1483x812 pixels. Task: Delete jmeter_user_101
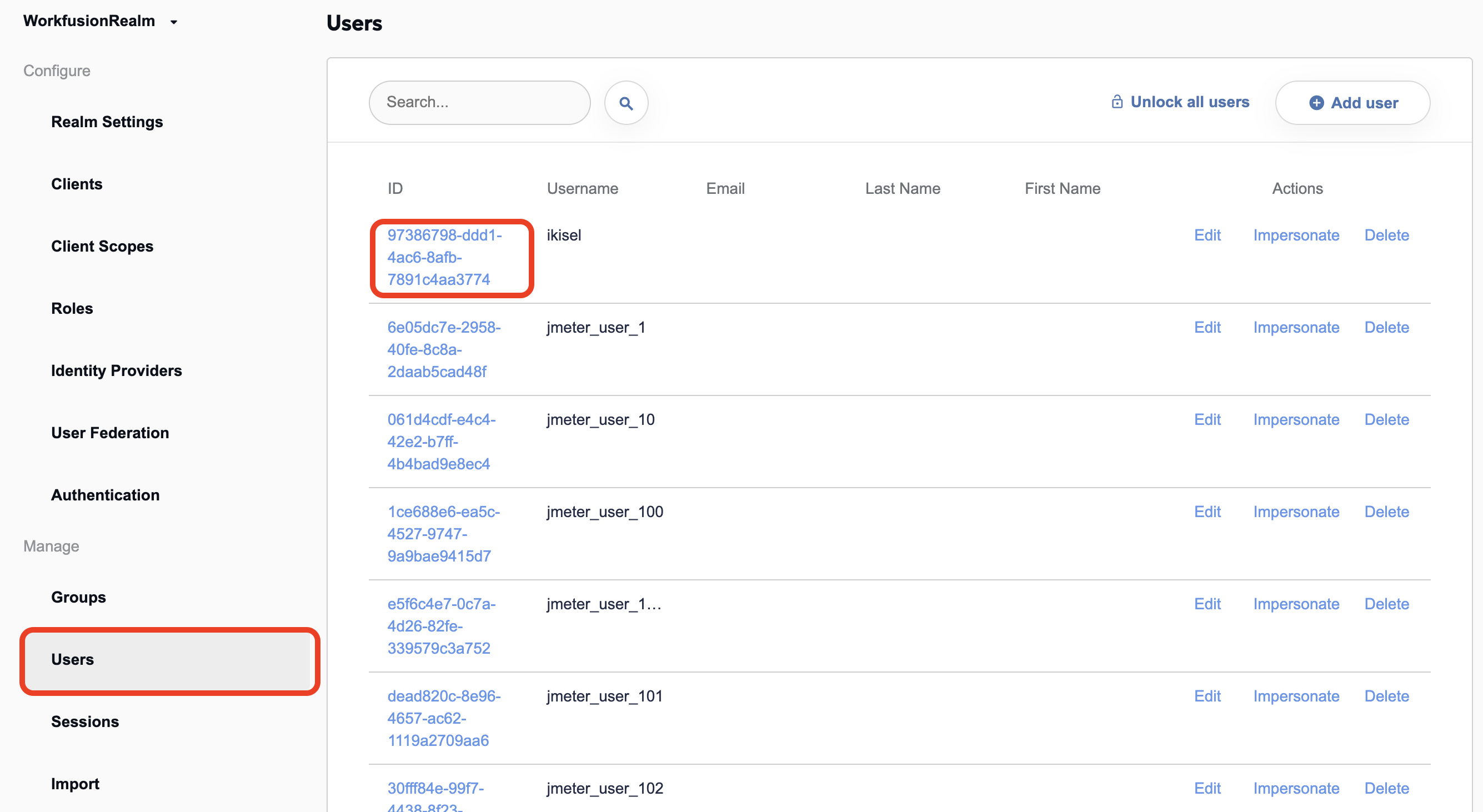1386,696
